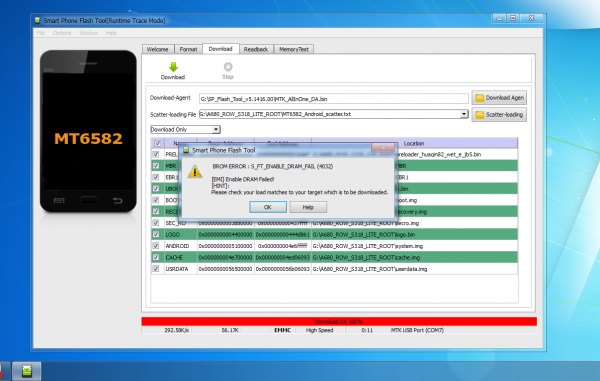This screenshot has height=381, width=600.
Task: Click the warning triangle icon in dialog
Action: click(x=195, y=171)
